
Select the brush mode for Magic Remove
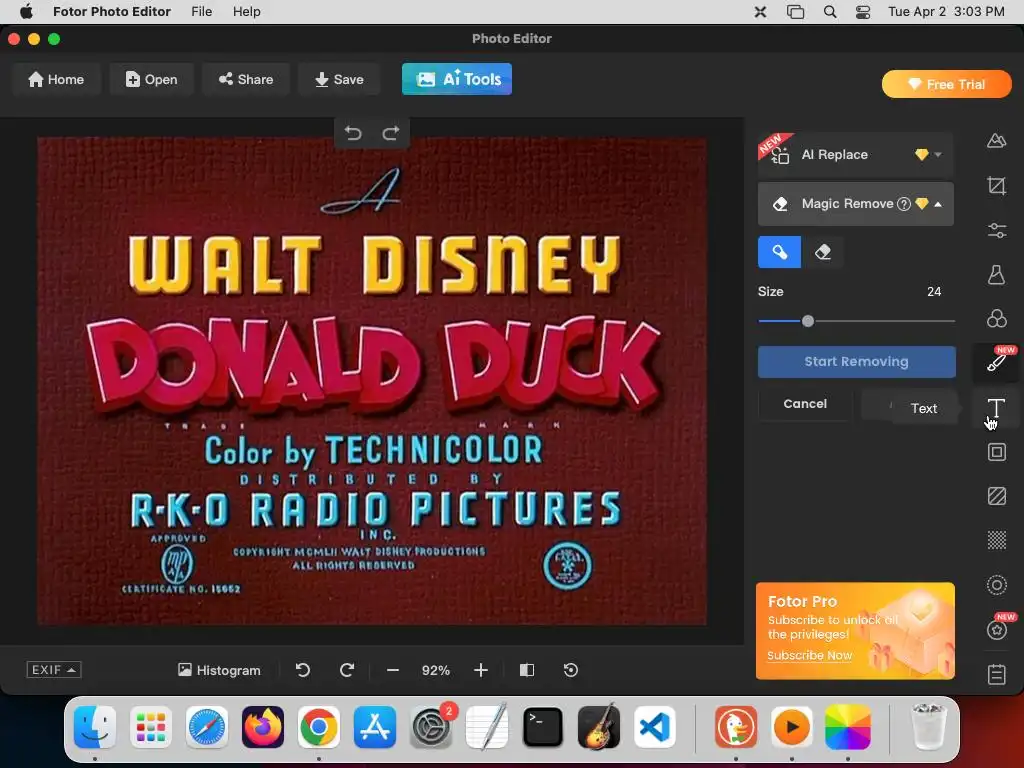(x=779, y=252)
